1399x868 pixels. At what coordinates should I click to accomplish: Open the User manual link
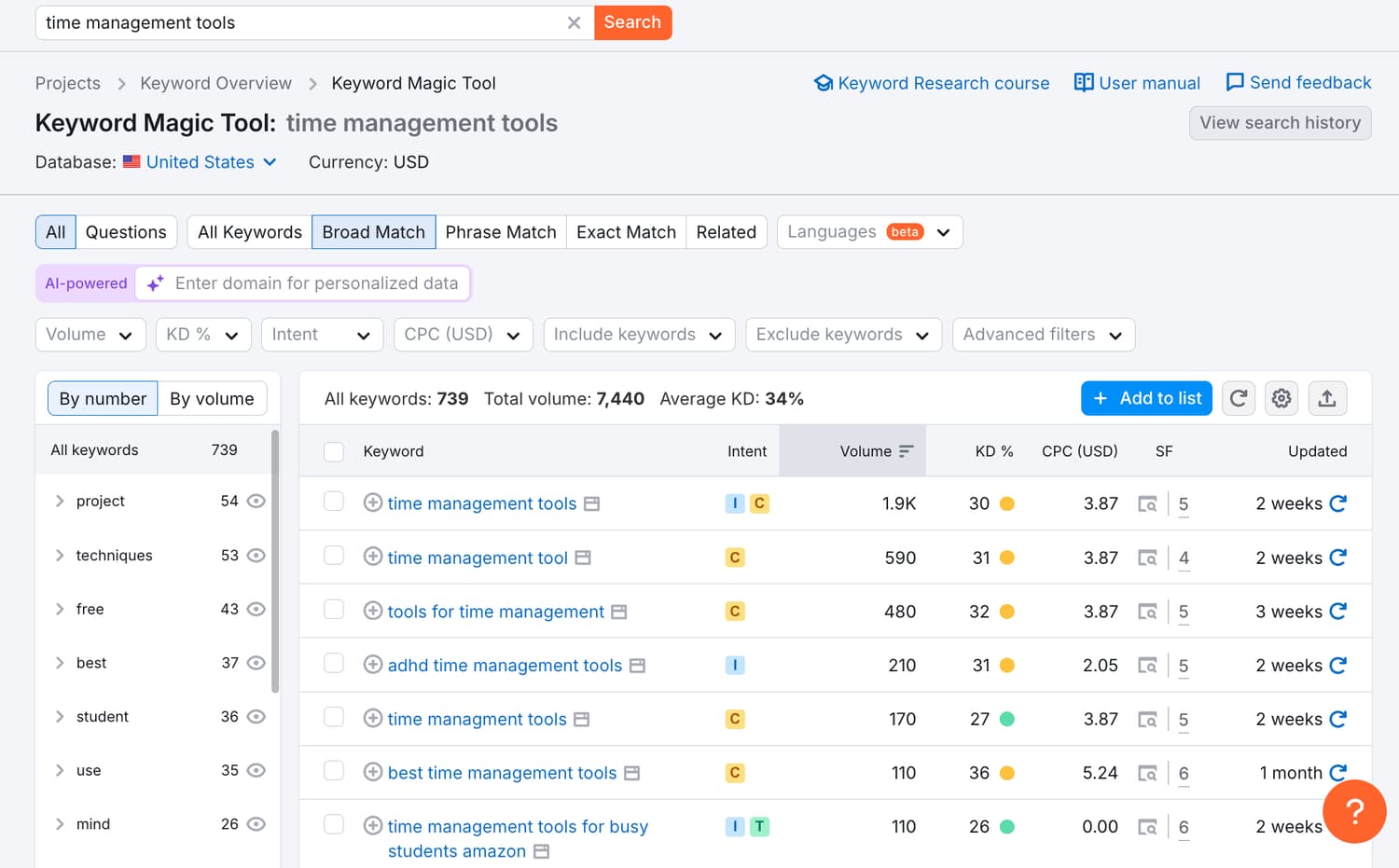[x=1137, y=83]
